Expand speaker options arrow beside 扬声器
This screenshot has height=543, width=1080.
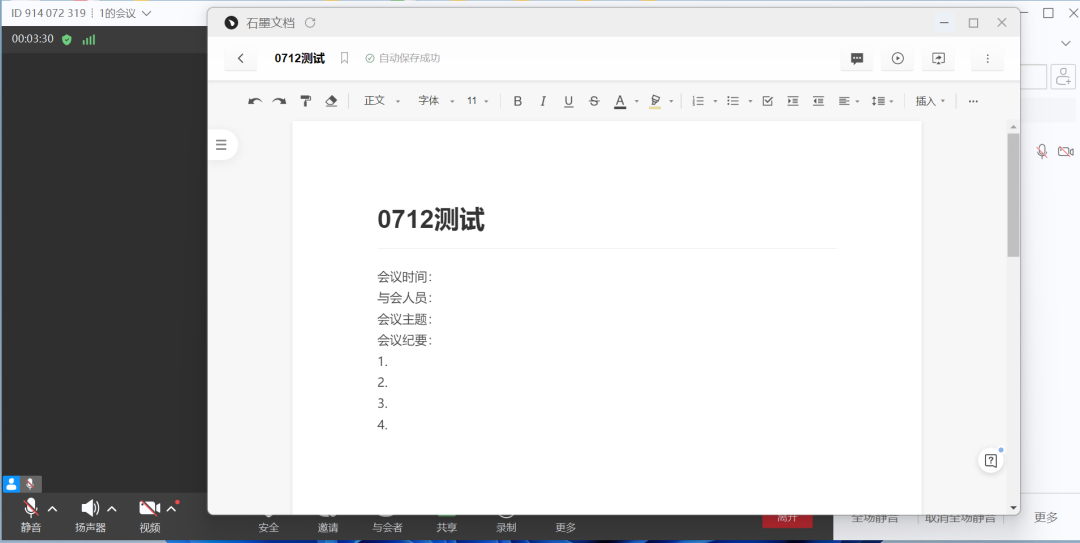112,509
